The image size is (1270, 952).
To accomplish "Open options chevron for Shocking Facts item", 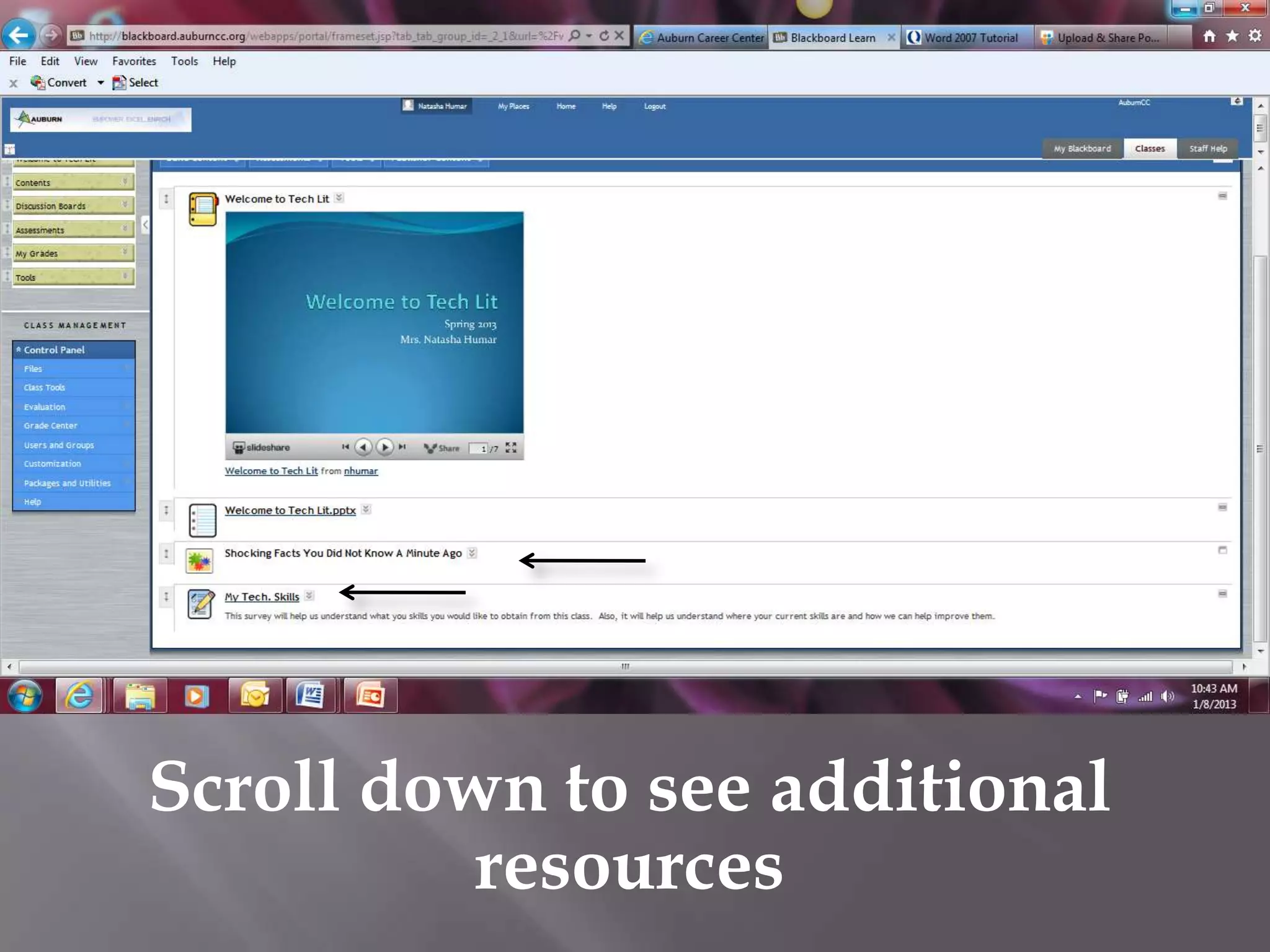I will click(472, 553).
